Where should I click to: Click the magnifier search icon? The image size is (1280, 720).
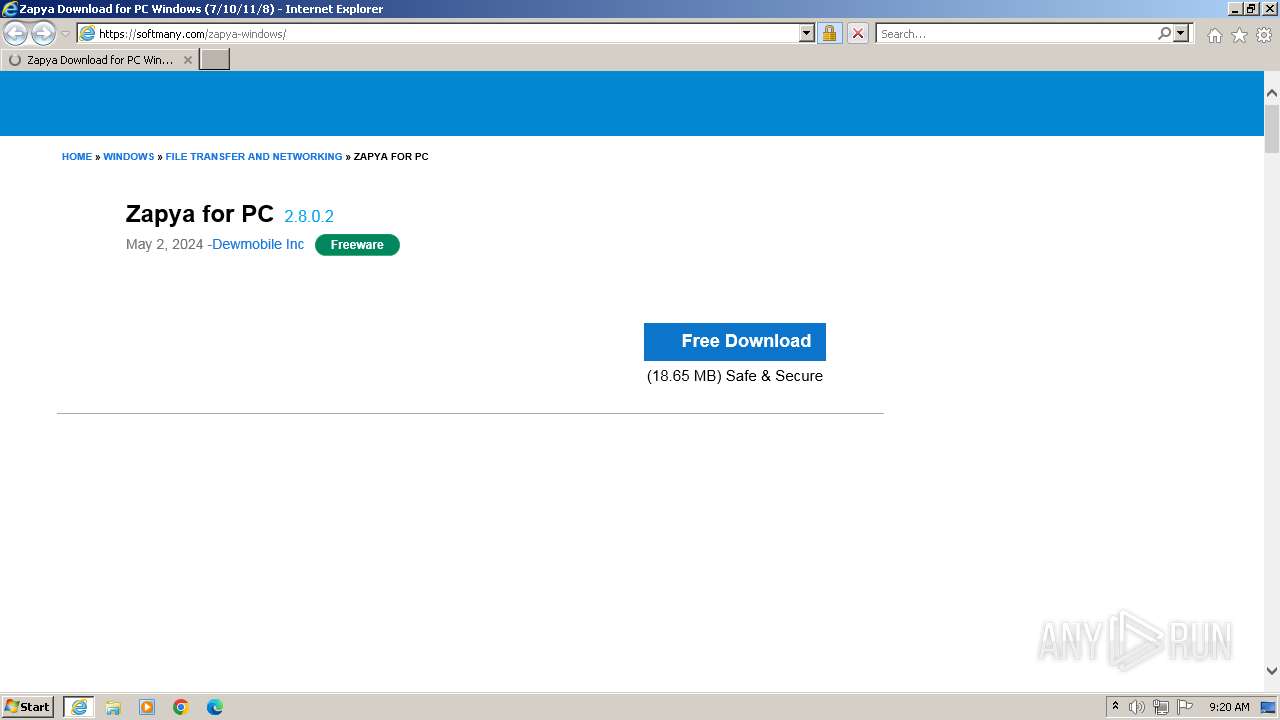coord(1164,34)
